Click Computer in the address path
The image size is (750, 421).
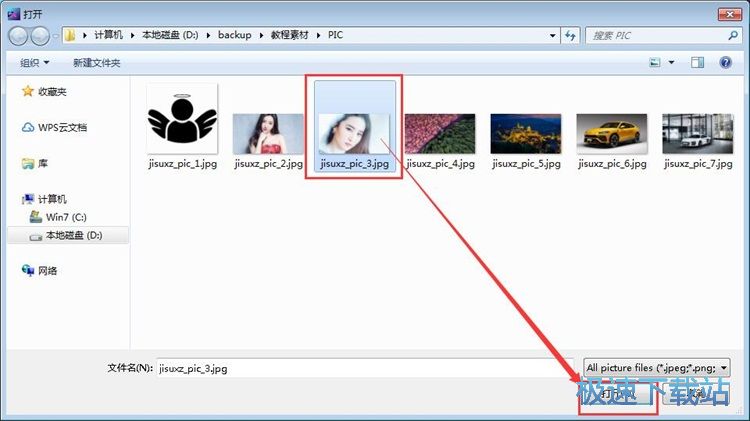108,35
